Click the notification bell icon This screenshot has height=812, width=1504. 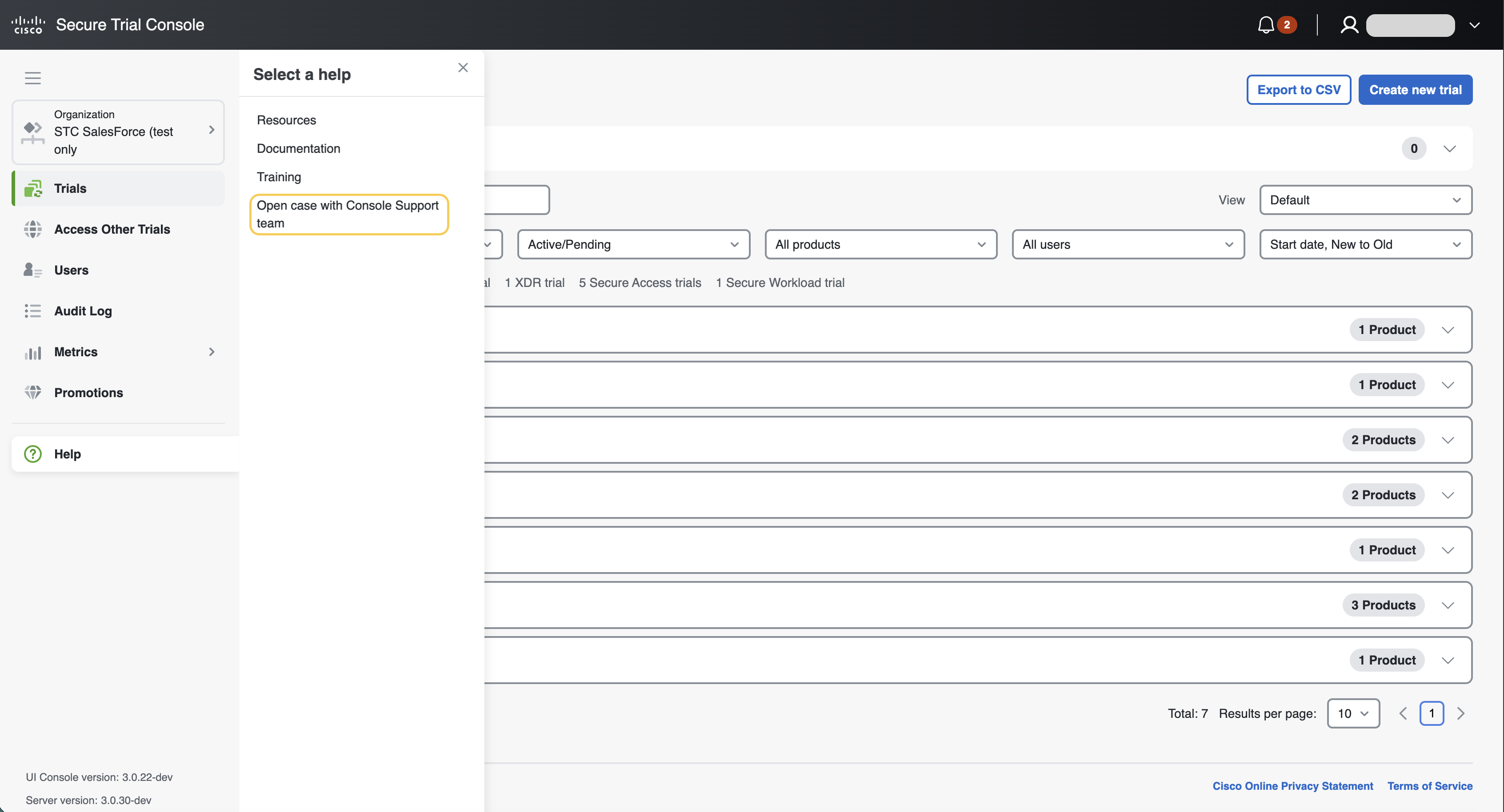[x=1265, y=24]
